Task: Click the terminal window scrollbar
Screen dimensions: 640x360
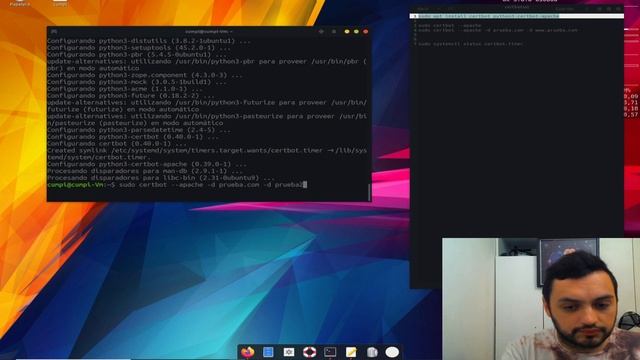Action: tap(369, 192)
